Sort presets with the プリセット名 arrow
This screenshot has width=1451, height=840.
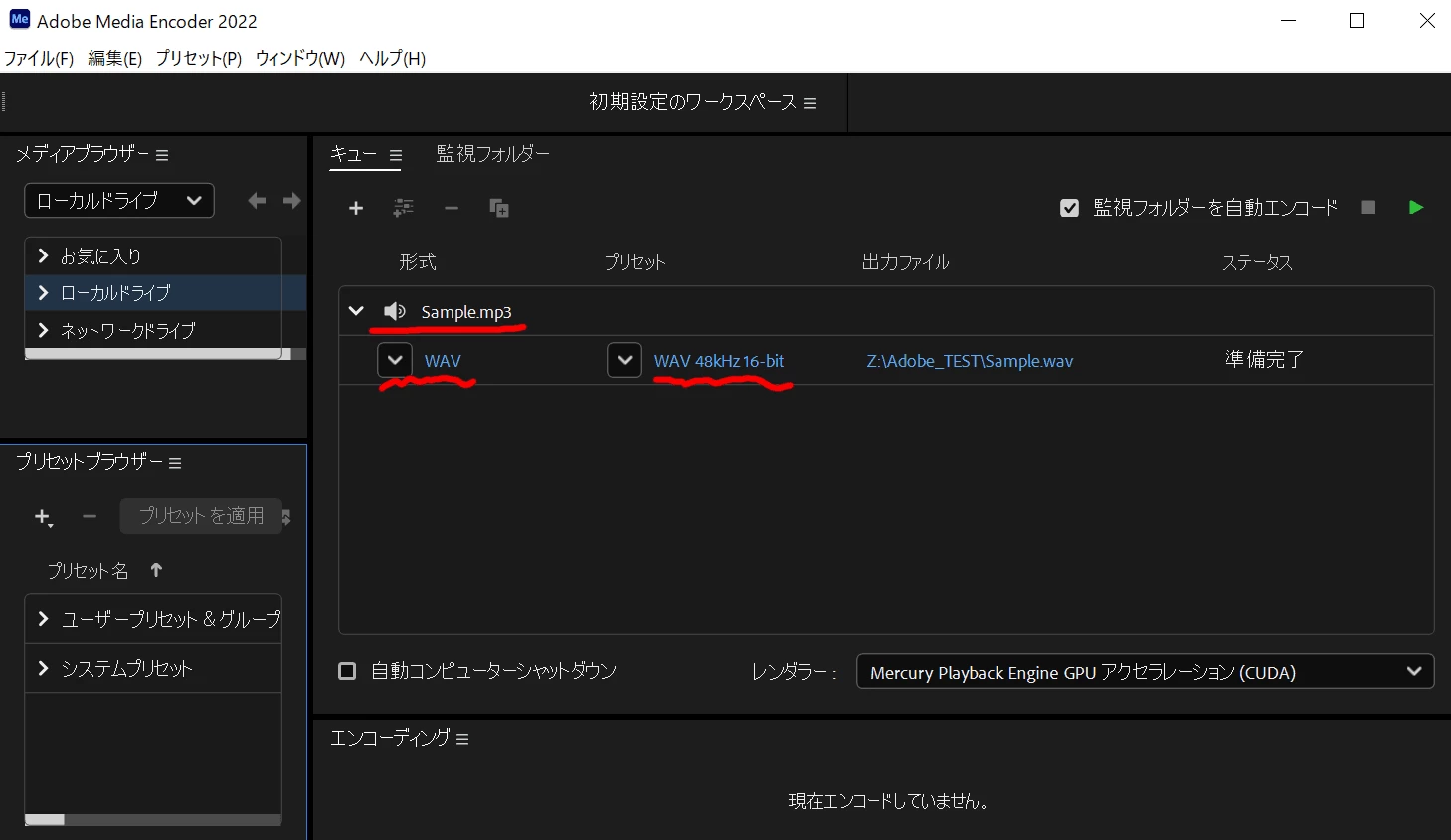tap(156, 570)
